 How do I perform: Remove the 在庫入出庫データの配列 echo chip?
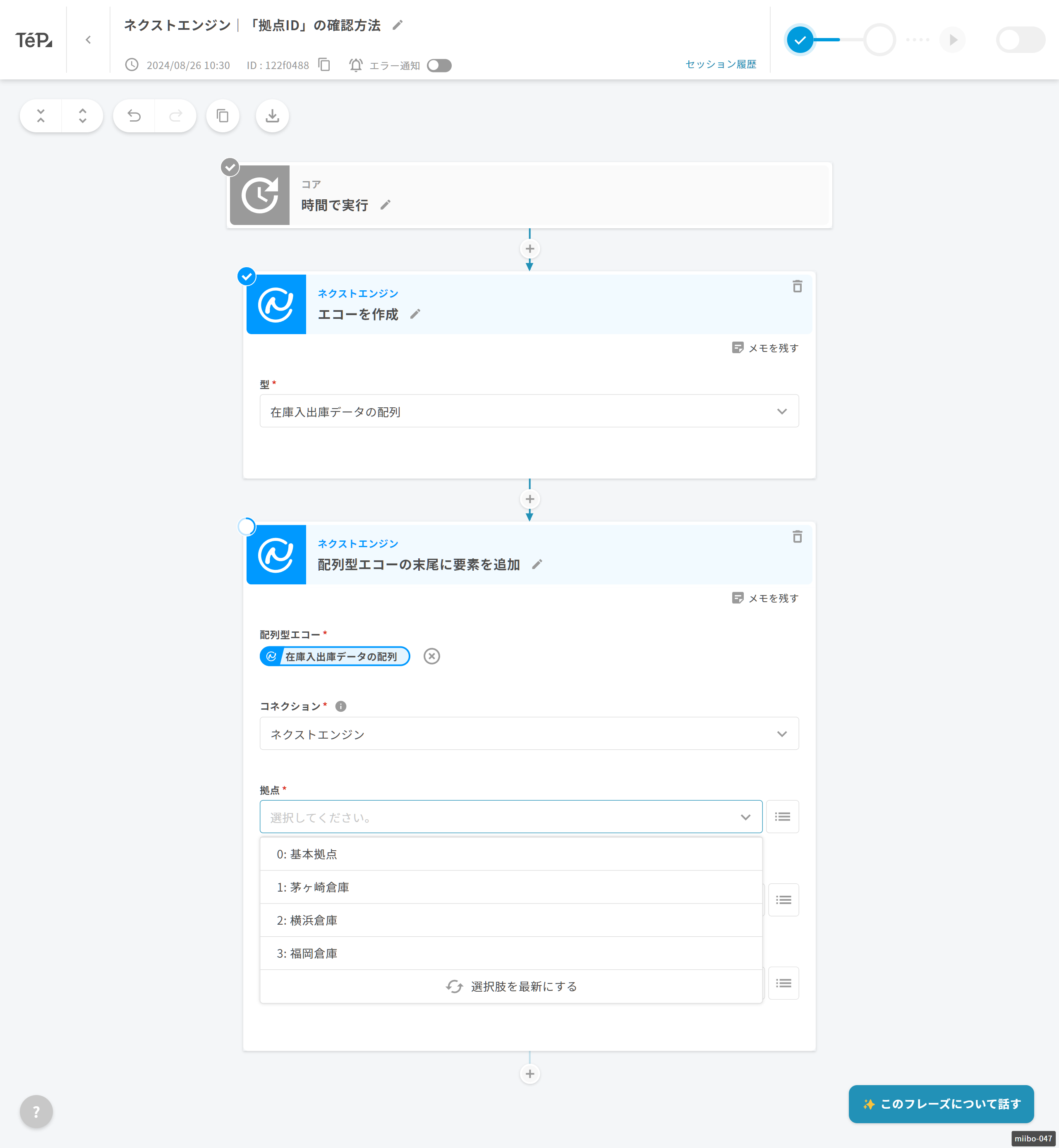pos(431,656)
